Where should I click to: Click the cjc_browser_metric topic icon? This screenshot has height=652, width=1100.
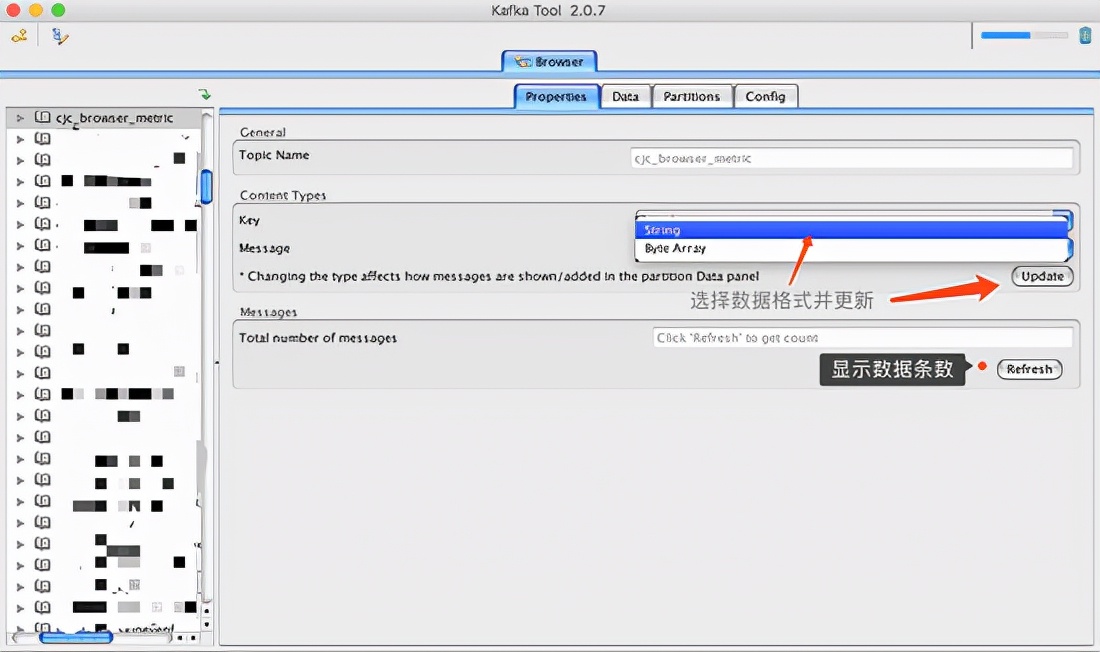pyautogui.click(x=43, y=117)
